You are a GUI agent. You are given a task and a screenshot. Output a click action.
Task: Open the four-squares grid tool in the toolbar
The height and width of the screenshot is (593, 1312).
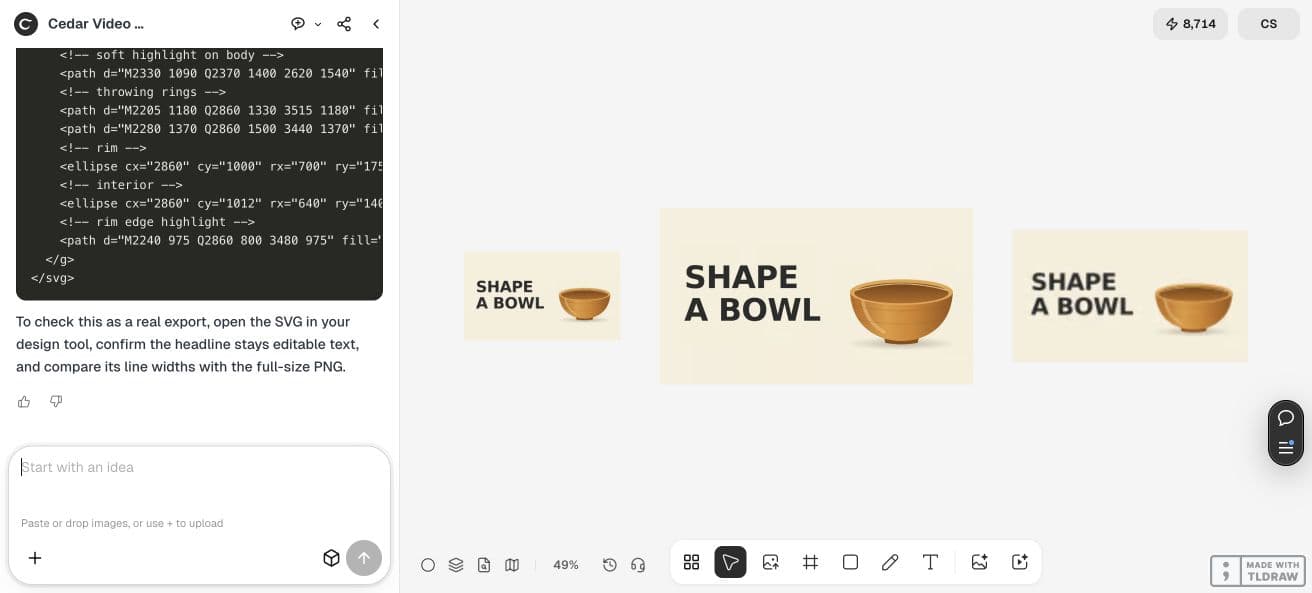point(691,562)
